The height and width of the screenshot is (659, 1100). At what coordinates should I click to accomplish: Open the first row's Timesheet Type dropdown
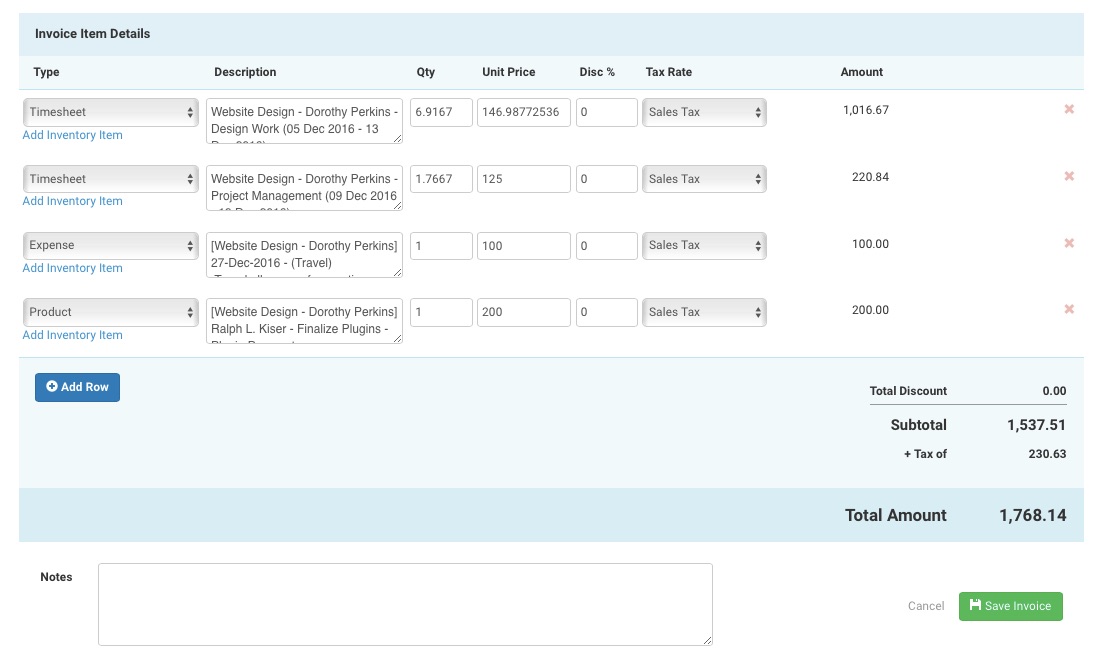pyautogui.click(x=110, y=112)
